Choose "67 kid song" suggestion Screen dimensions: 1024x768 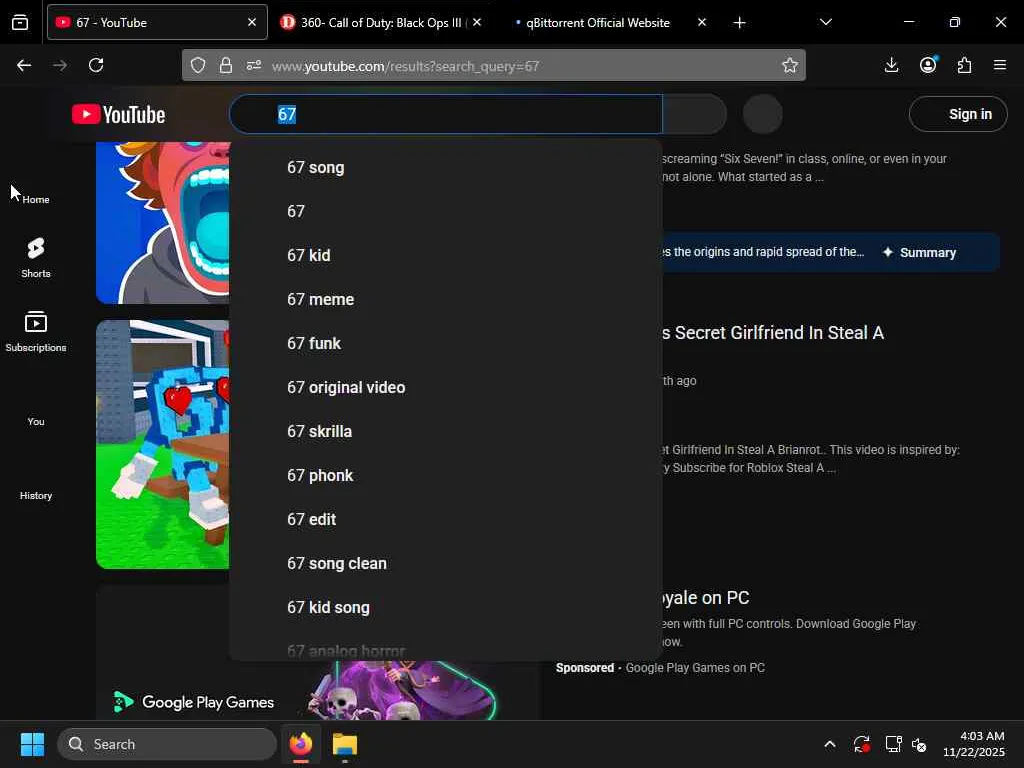click(x=446, y=607)
